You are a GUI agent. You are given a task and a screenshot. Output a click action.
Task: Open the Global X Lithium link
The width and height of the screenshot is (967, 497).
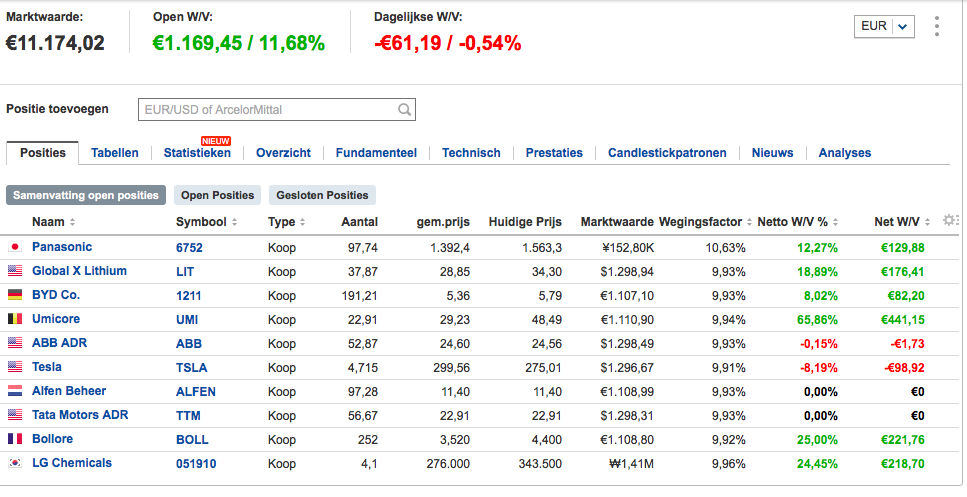point(79,271)
